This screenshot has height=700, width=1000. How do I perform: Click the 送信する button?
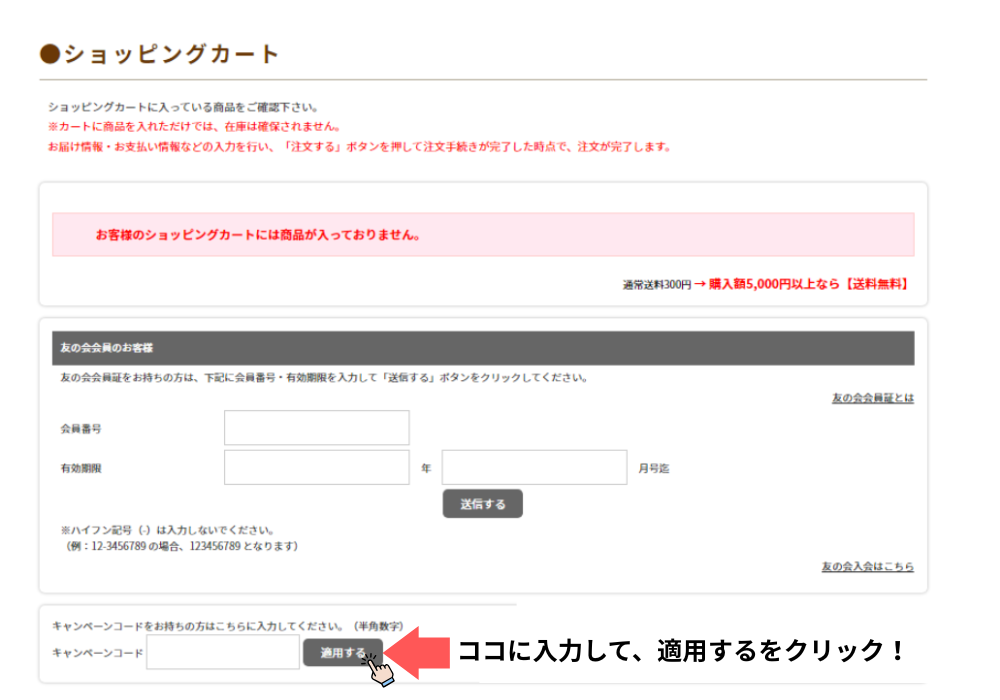click(482, 504)
